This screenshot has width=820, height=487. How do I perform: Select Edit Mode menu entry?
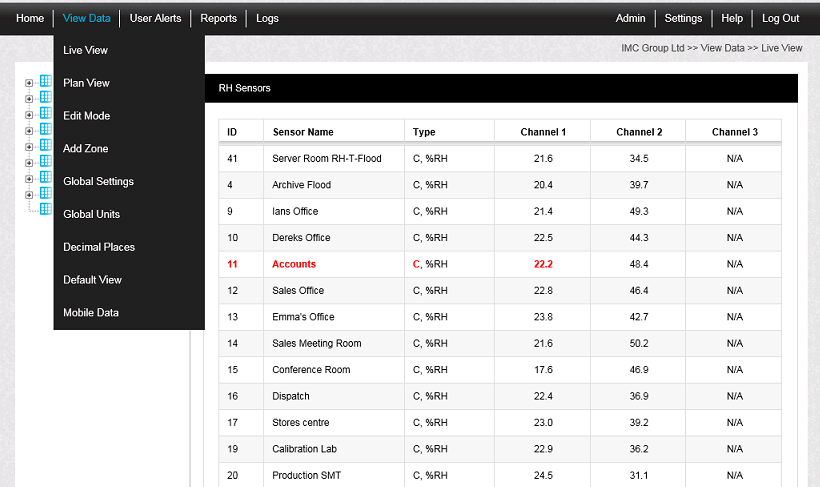coord(86,116)
